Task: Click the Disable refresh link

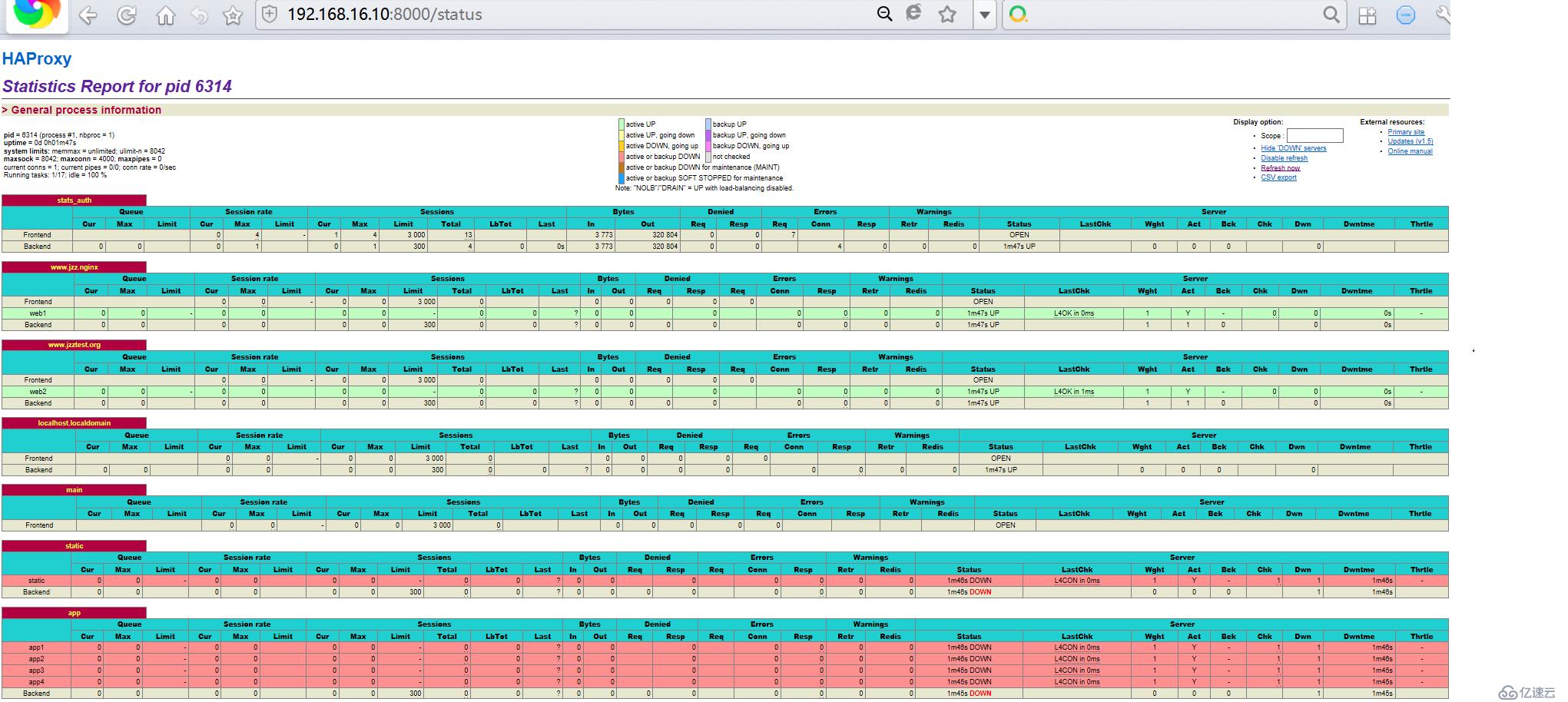Action: pyautogui.click(x=1284, y=158)
